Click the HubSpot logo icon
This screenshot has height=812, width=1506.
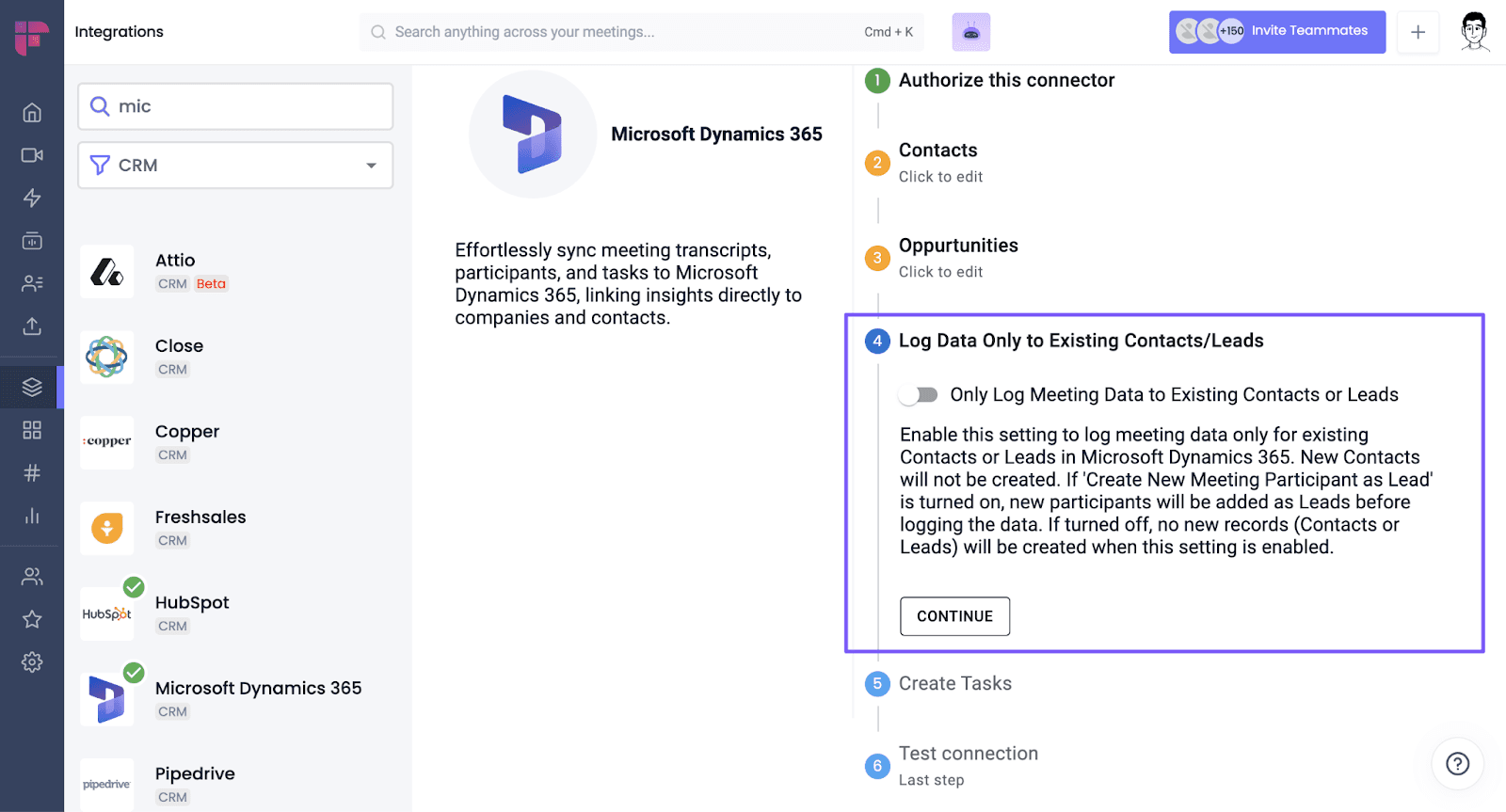[107, 613]
